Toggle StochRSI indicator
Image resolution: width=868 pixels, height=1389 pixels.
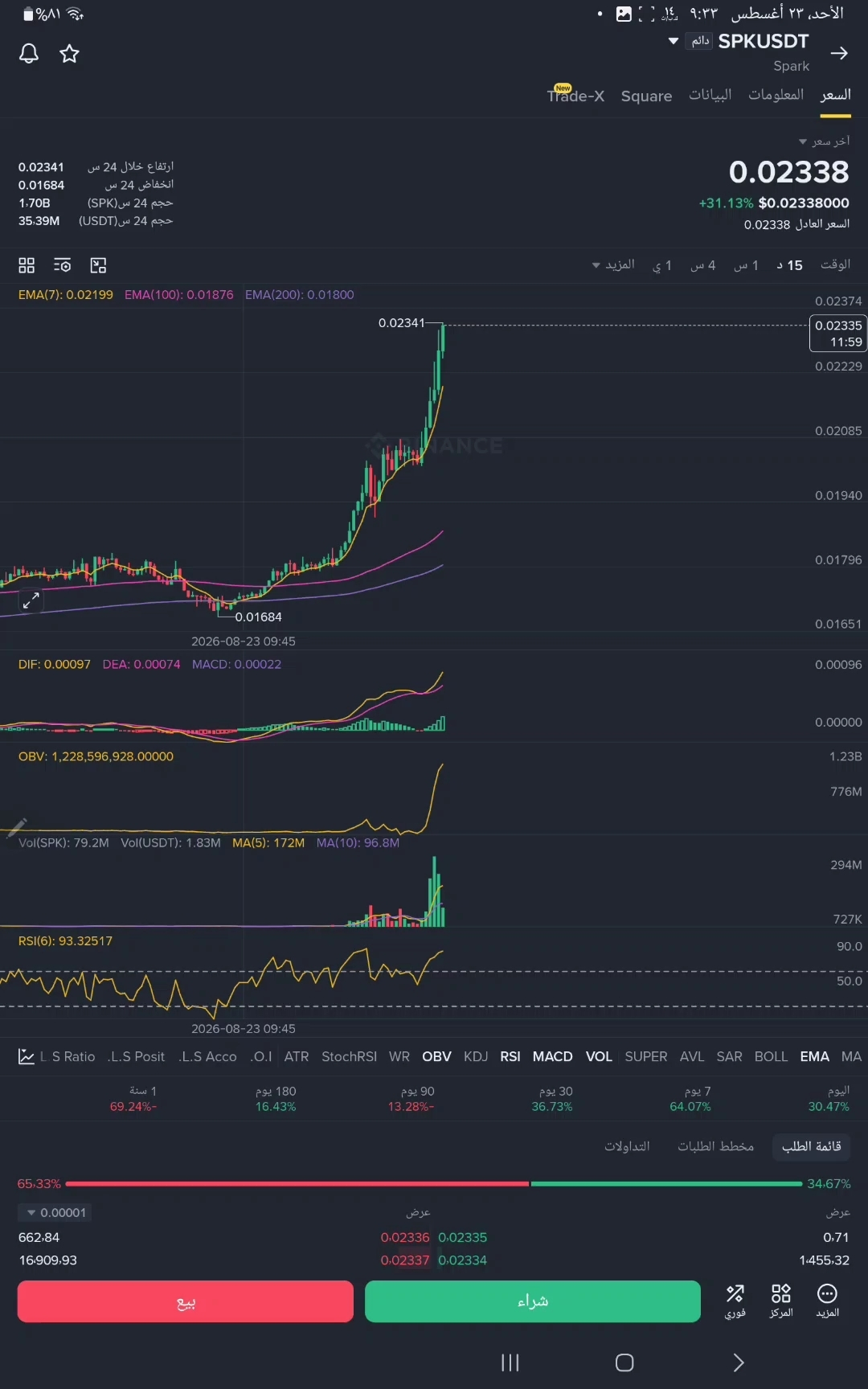point(349,1056)
